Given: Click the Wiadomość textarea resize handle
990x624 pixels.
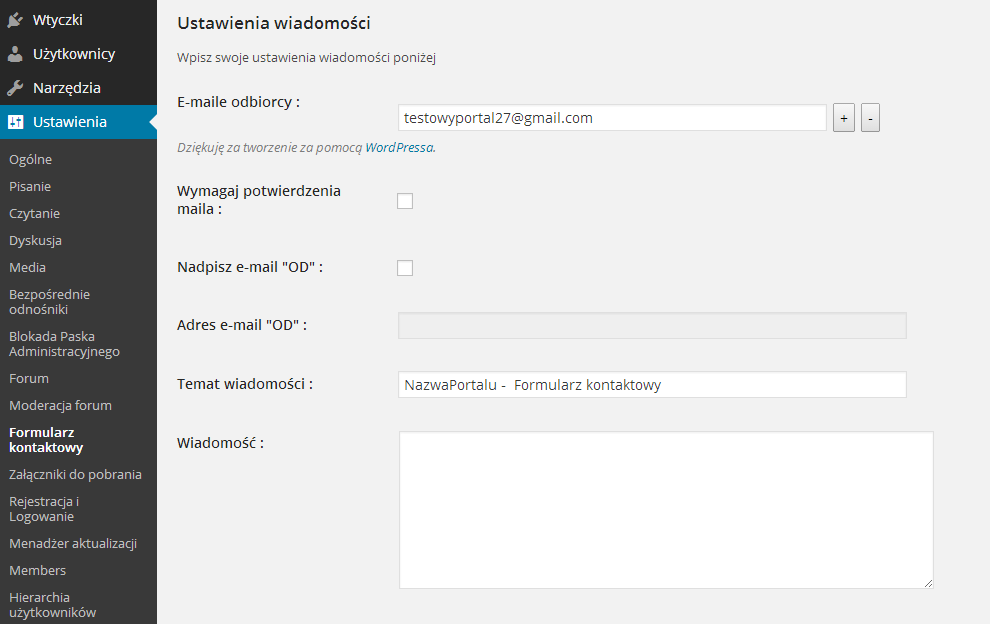Looking at the screenshot, I should pyautogui.click(x=928, y=583).
